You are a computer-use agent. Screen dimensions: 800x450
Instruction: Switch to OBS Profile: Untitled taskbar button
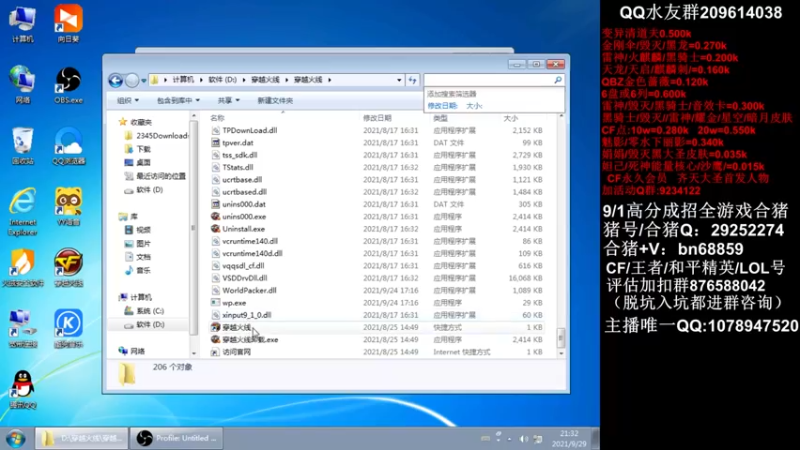coord(177,438)
